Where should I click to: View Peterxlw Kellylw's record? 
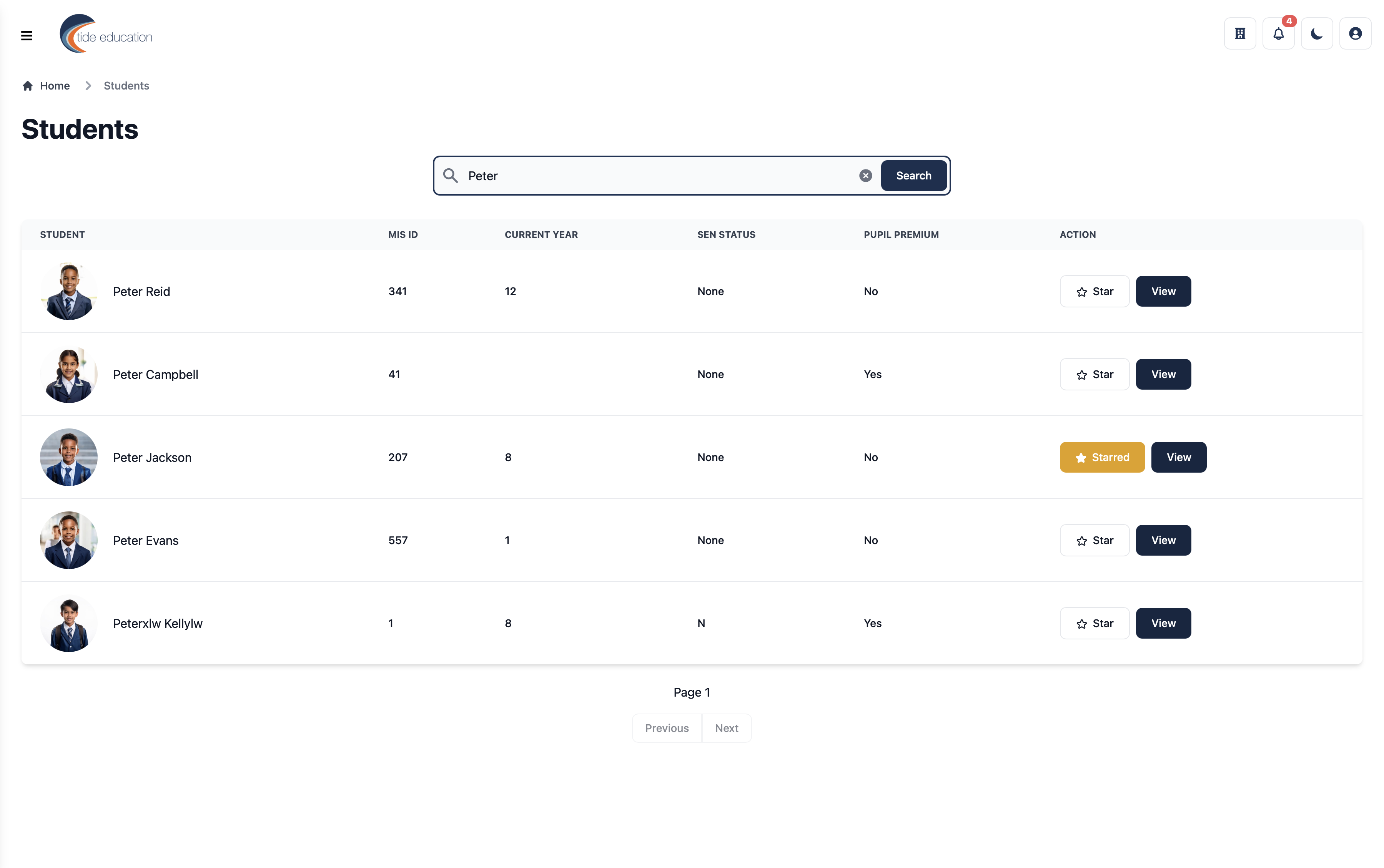point(1163,623)
